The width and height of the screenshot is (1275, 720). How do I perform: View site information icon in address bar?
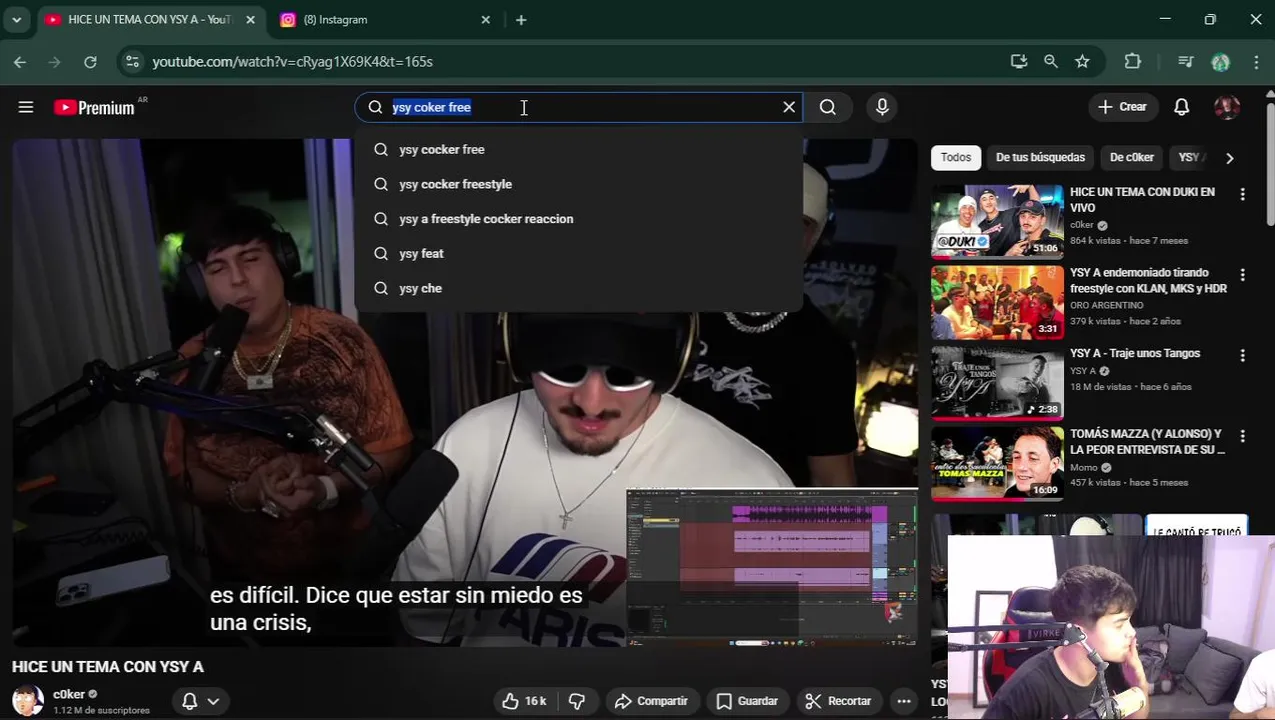(x=132, y=62)
